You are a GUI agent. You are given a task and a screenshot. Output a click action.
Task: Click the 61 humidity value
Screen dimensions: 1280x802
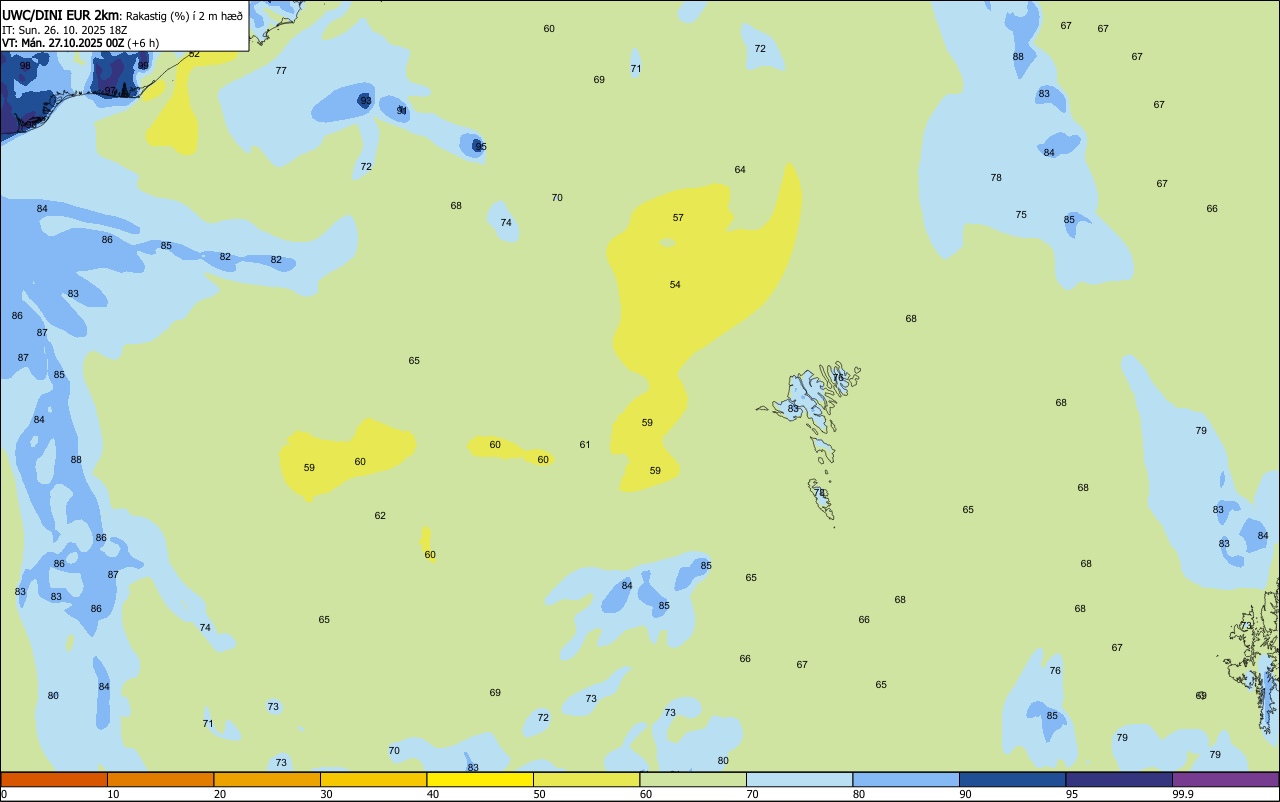click(x=585, y=444)
